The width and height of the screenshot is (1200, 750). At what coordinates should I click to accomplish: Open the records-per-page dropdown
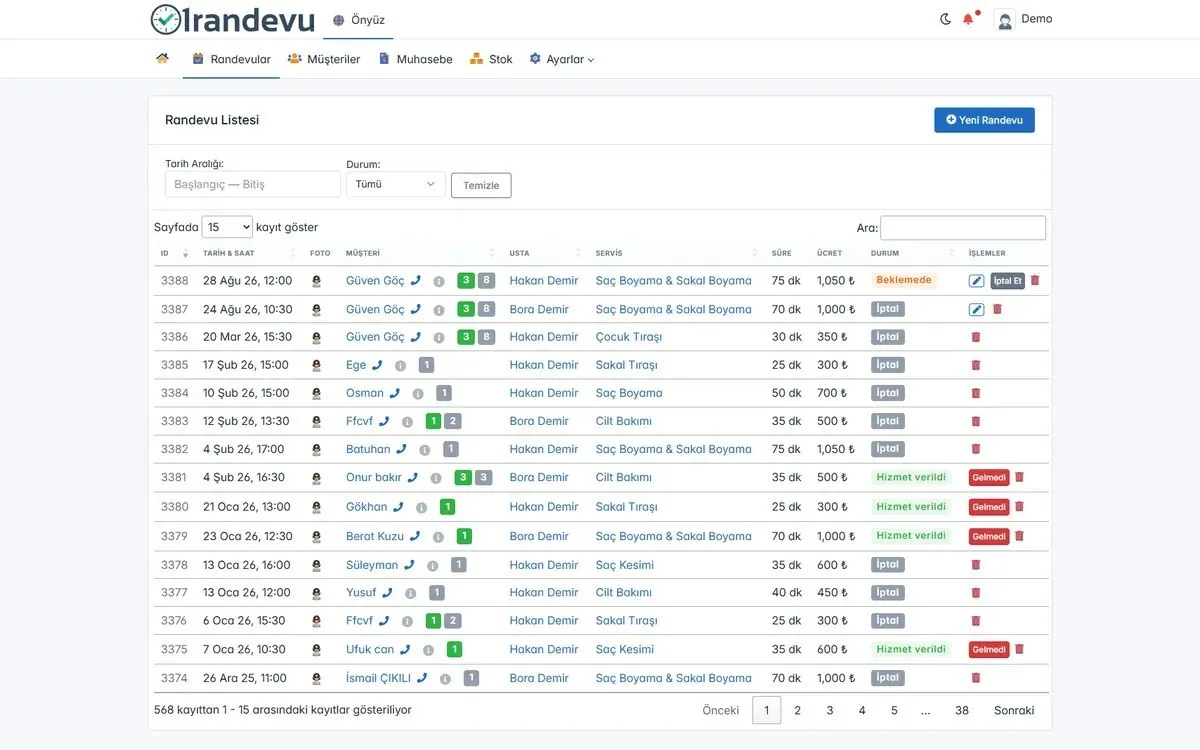(x=227, y=227)
